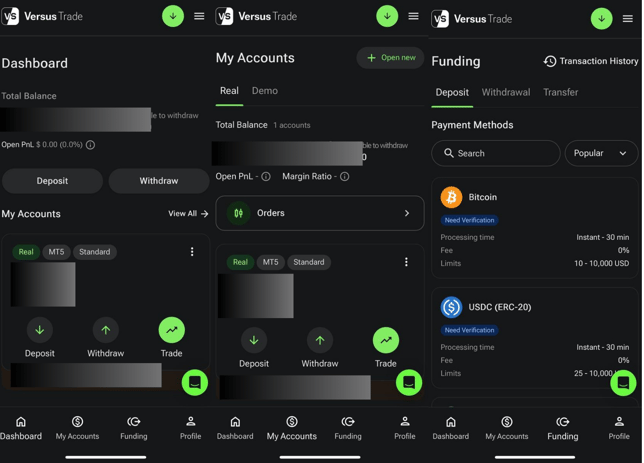Go to Funding in My Accounts bottom nav

[x=348, y=428]
